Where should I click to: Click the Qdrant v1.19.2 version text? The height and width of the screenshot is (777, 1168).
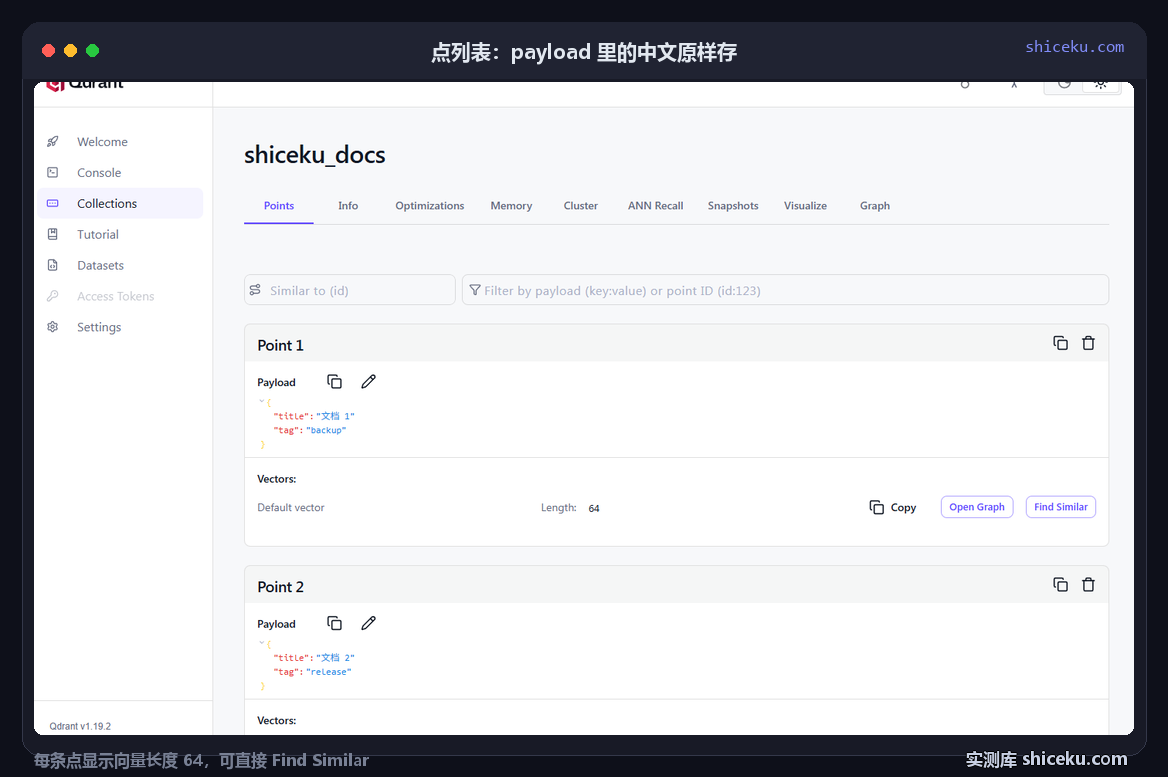click(x=80, y=726)
